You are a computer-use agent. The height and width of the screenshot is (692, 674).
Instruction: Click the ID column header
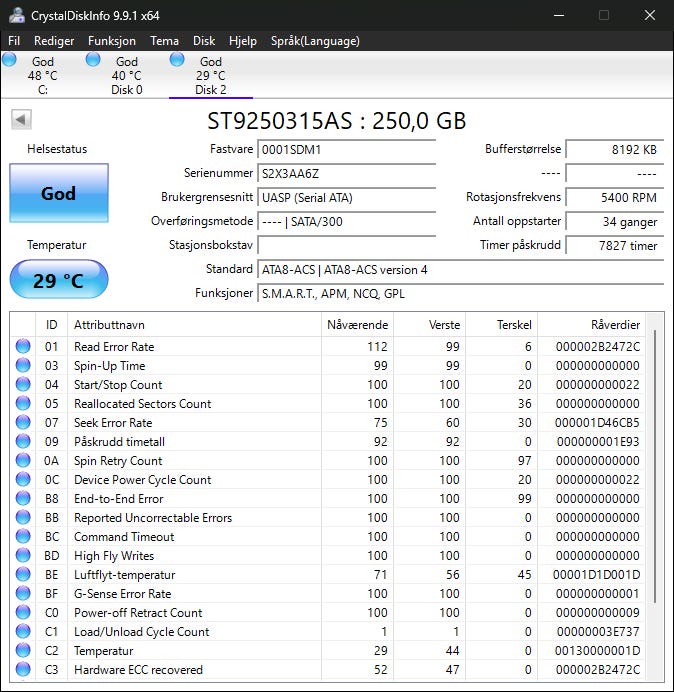(51, 325)
